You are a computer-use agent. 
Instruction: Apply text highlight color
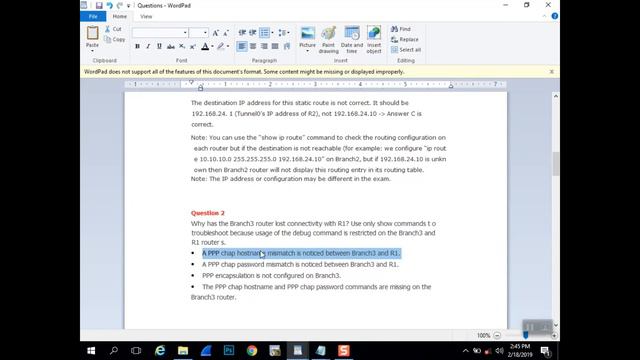[220, 47]
